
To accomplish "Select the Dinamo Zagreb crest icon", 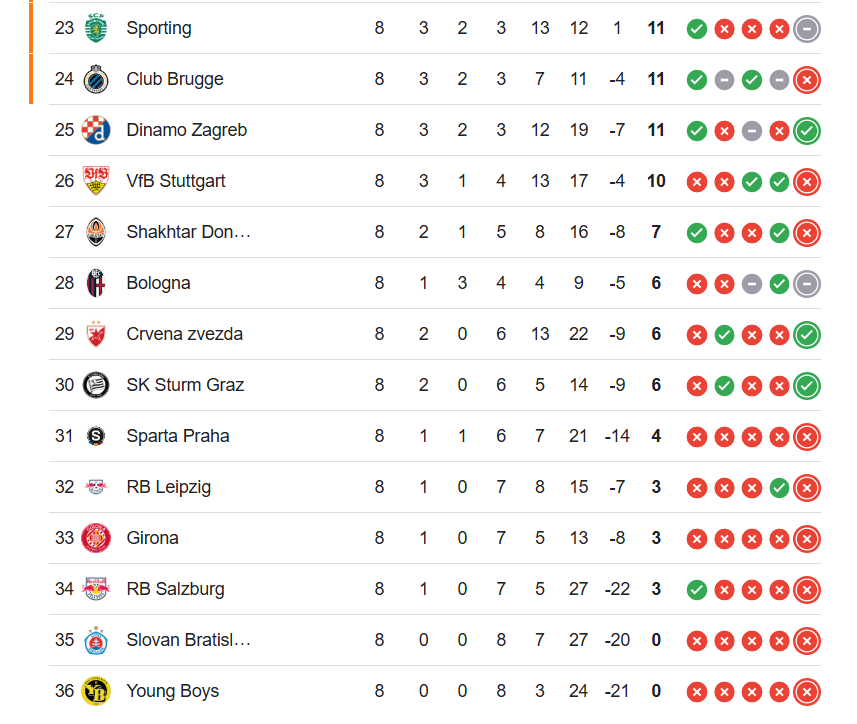I will pyautogui.click(x=96, y=130).
